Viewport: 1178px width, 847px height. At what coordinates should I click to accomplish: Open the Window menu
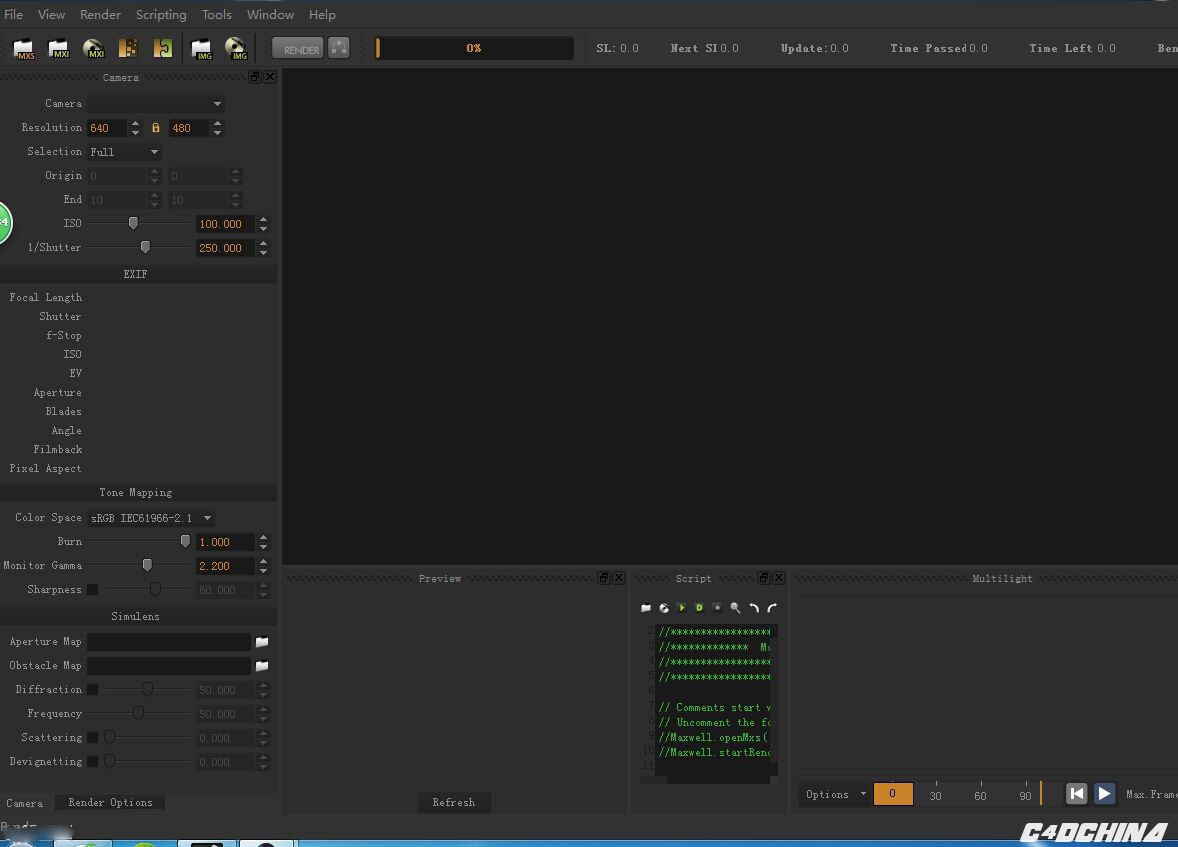coord(270,14)
